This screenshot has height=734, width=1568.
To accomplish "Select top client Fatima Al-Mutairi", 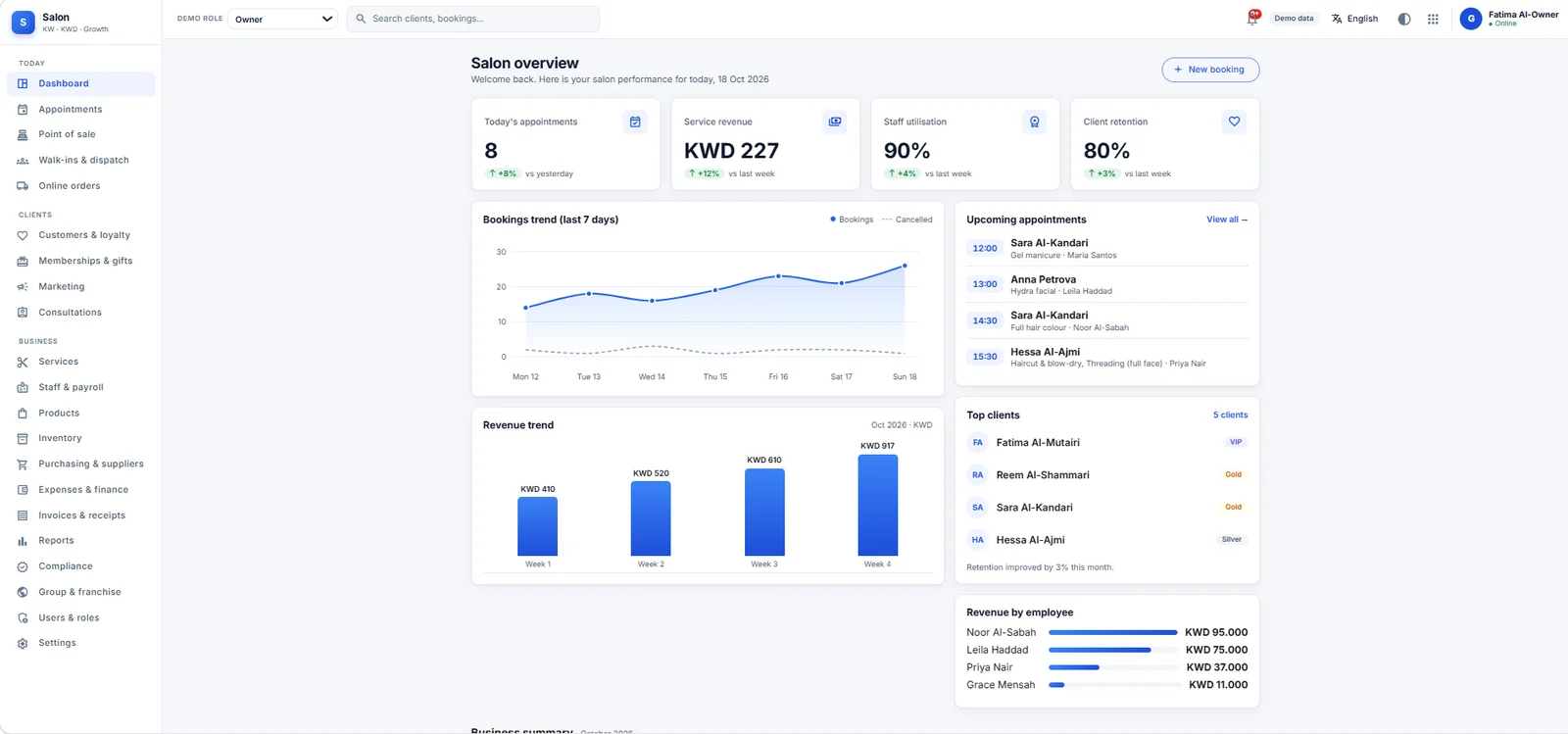I will 1107,443.
